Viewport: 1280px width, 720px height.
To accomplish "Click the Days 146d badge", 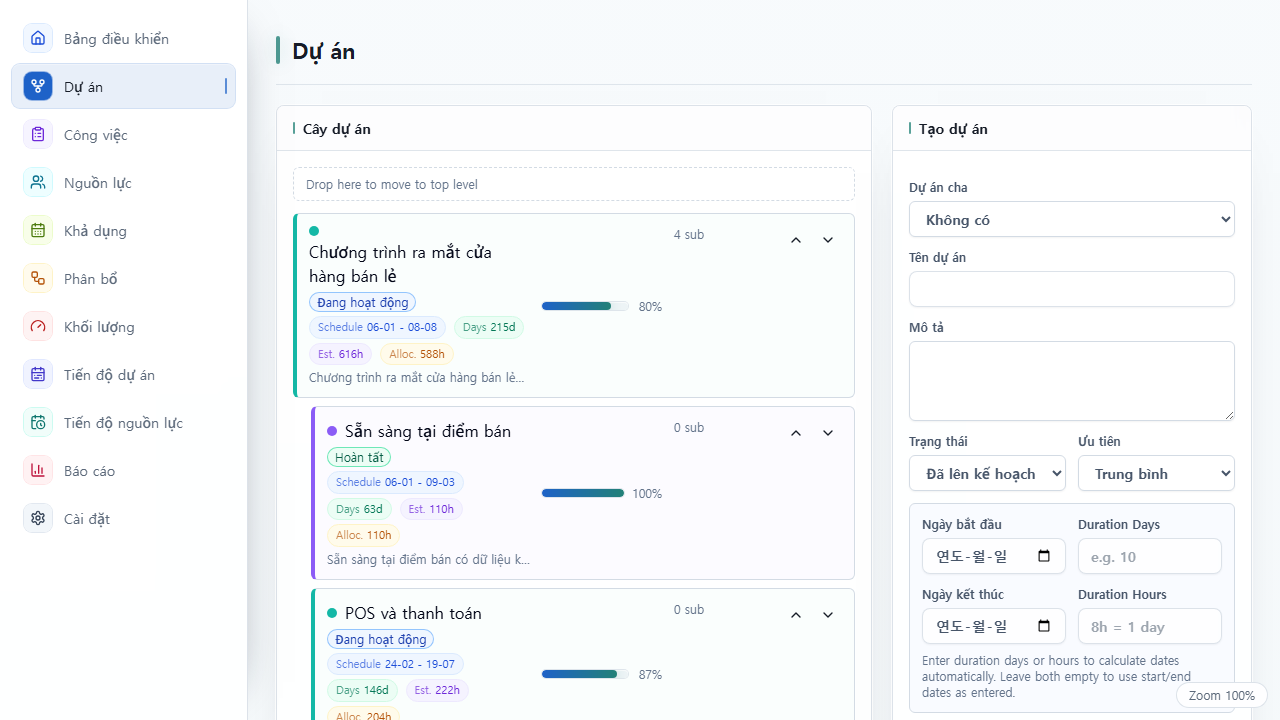I will [x=362, y=690].
